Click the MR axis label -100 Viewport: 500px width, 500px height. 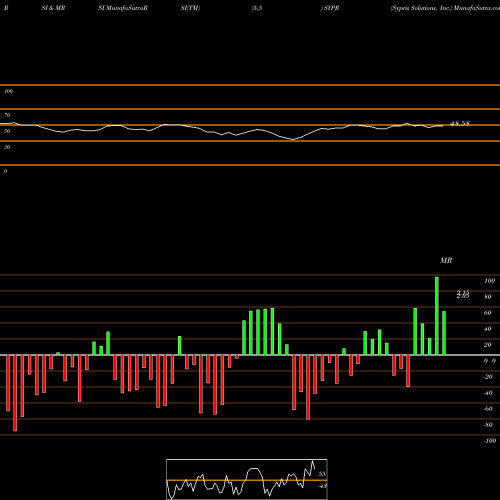[x=489, y=441]
